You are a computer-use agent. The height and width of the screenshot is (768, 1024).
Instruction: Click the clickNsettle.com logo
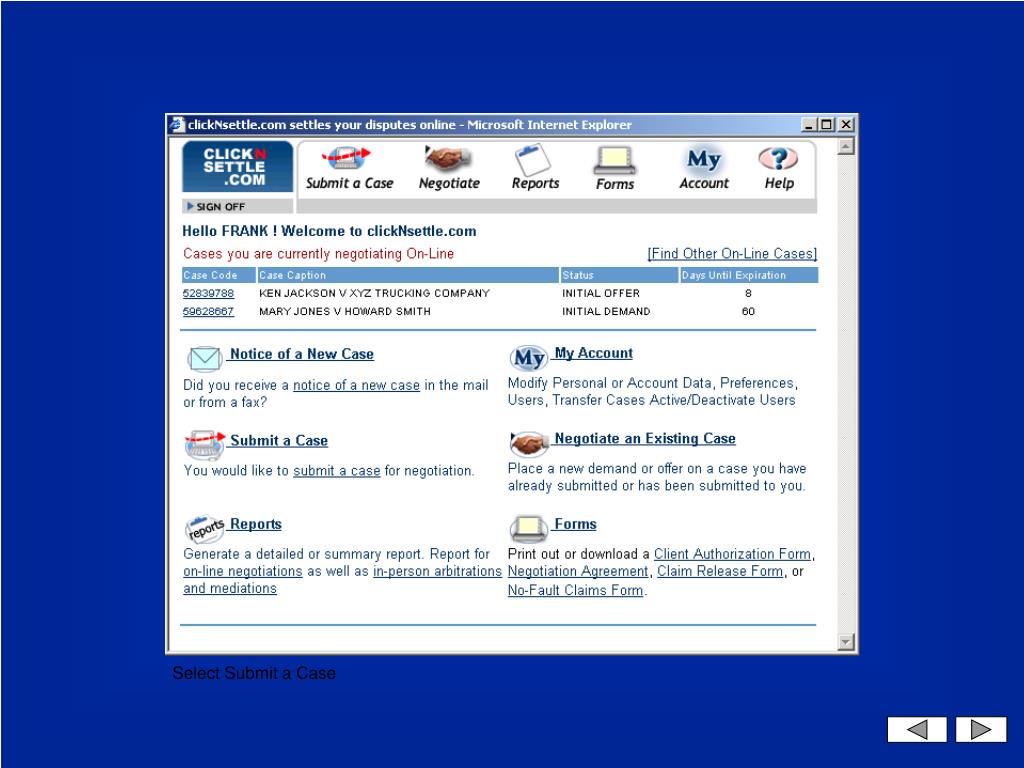(238, 167)
